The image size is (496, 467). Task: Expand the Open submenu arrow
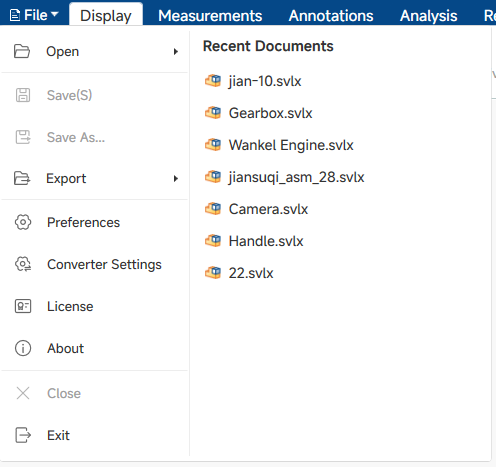(176, 51)
